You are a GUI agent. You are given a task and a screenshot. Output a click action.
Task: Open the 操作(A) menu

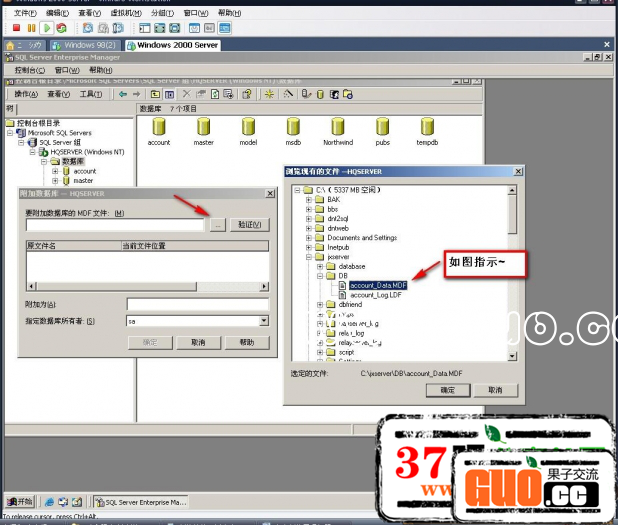[25, 94]
